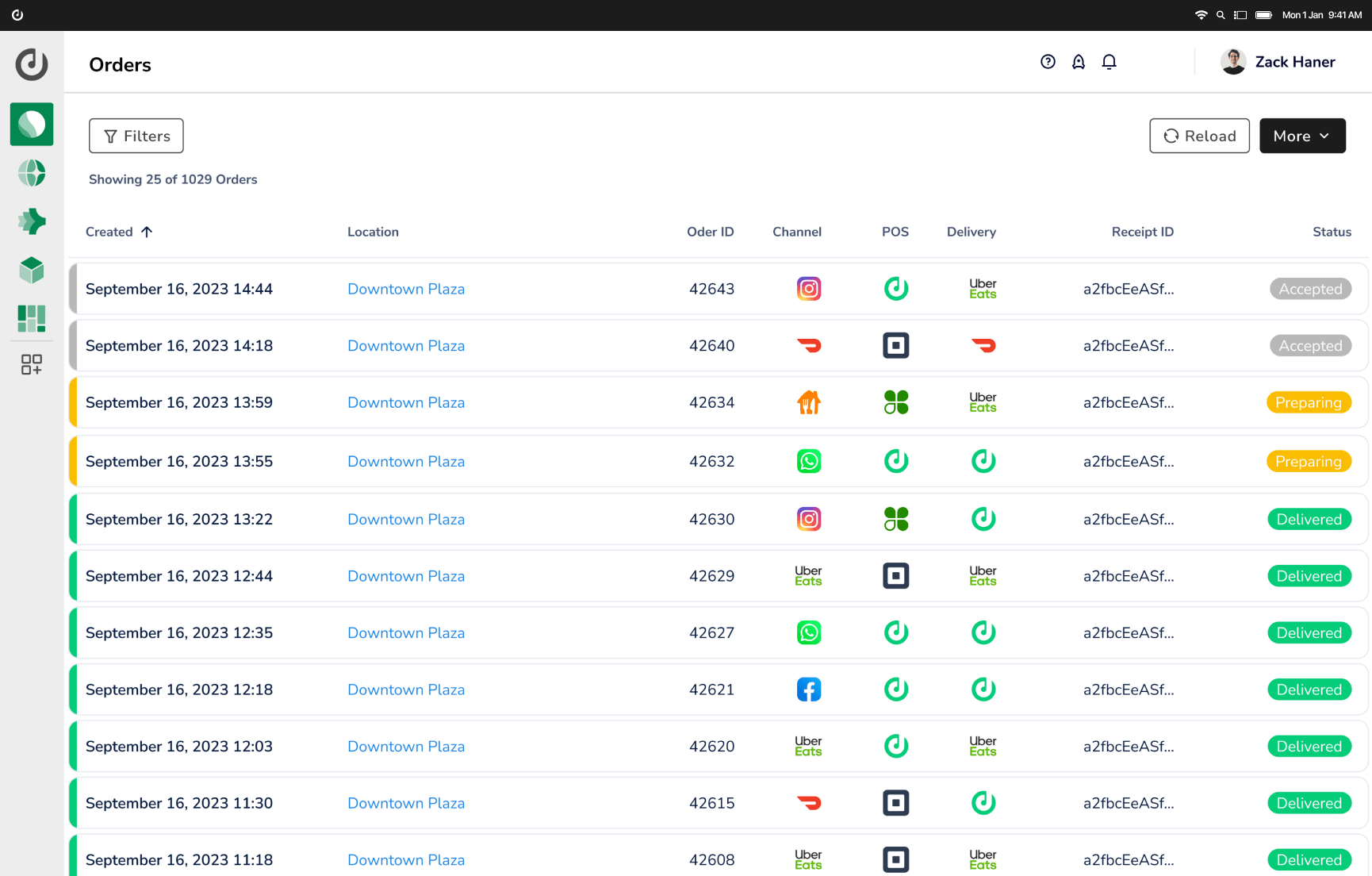Click the green delivery icon for order 42632
The image size is (1372, 876).
pyautogui.click(x=983, y=461)
